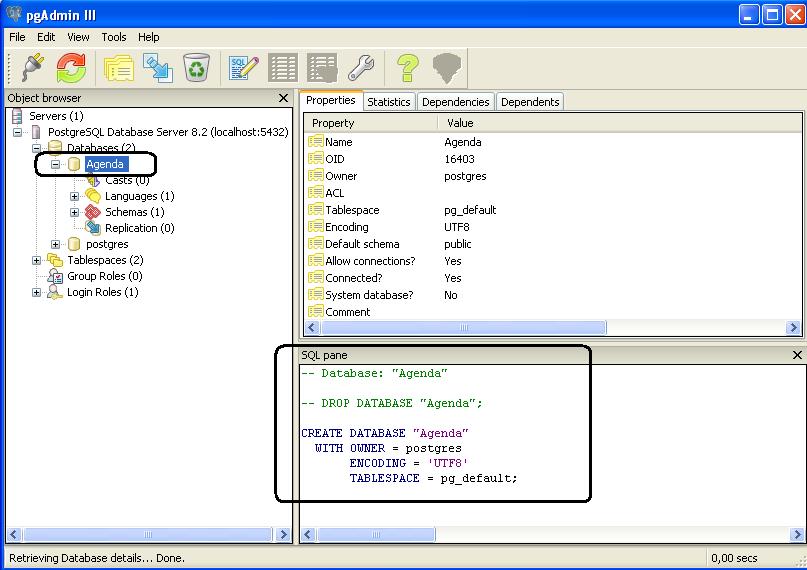Click the Replication node icon
The image size is (807, 570).
93,227
